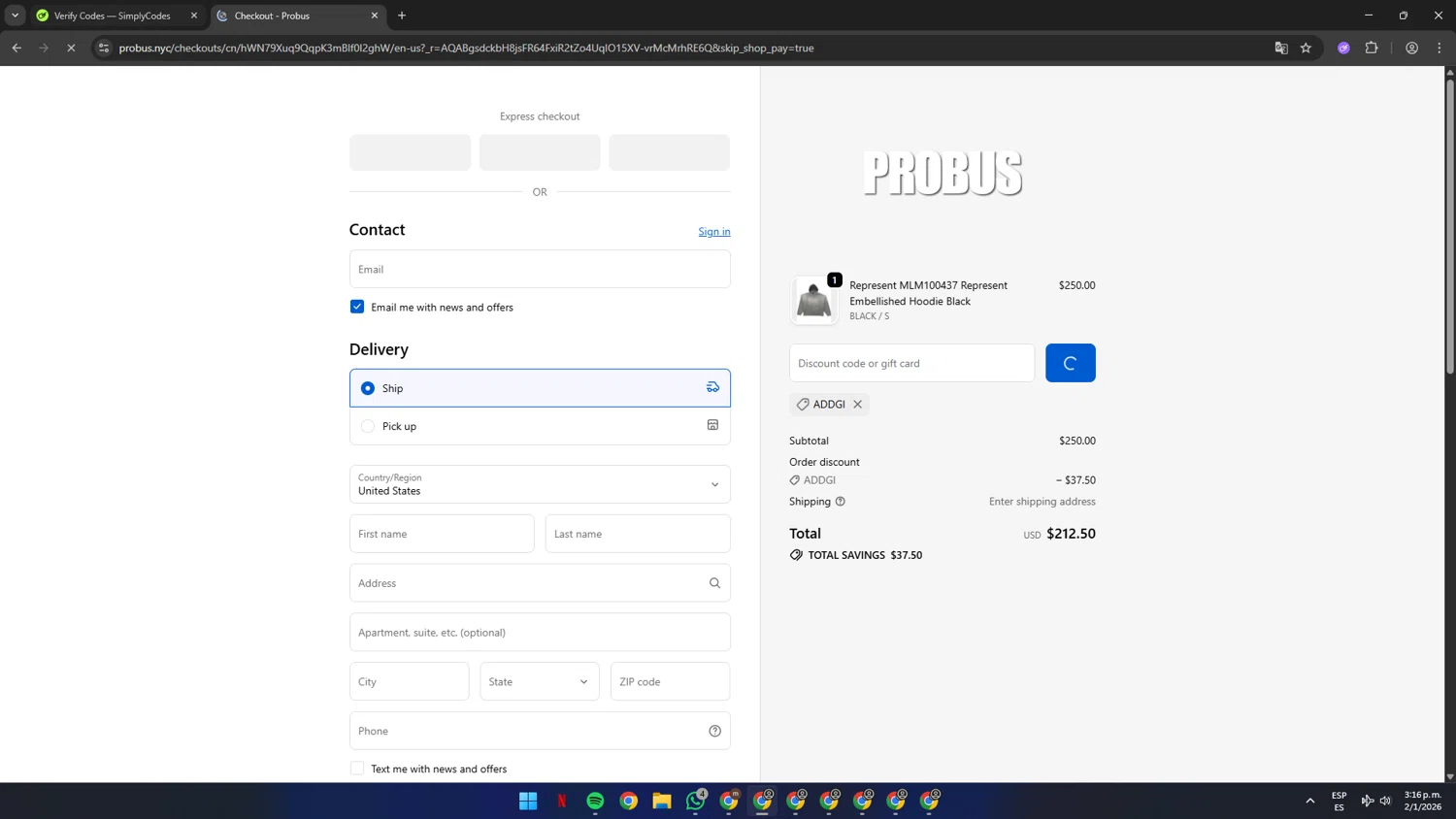Bookmark this page with the star icon
The height and width of the screenshot is (819, 1456).
(x=1306, y=48)
